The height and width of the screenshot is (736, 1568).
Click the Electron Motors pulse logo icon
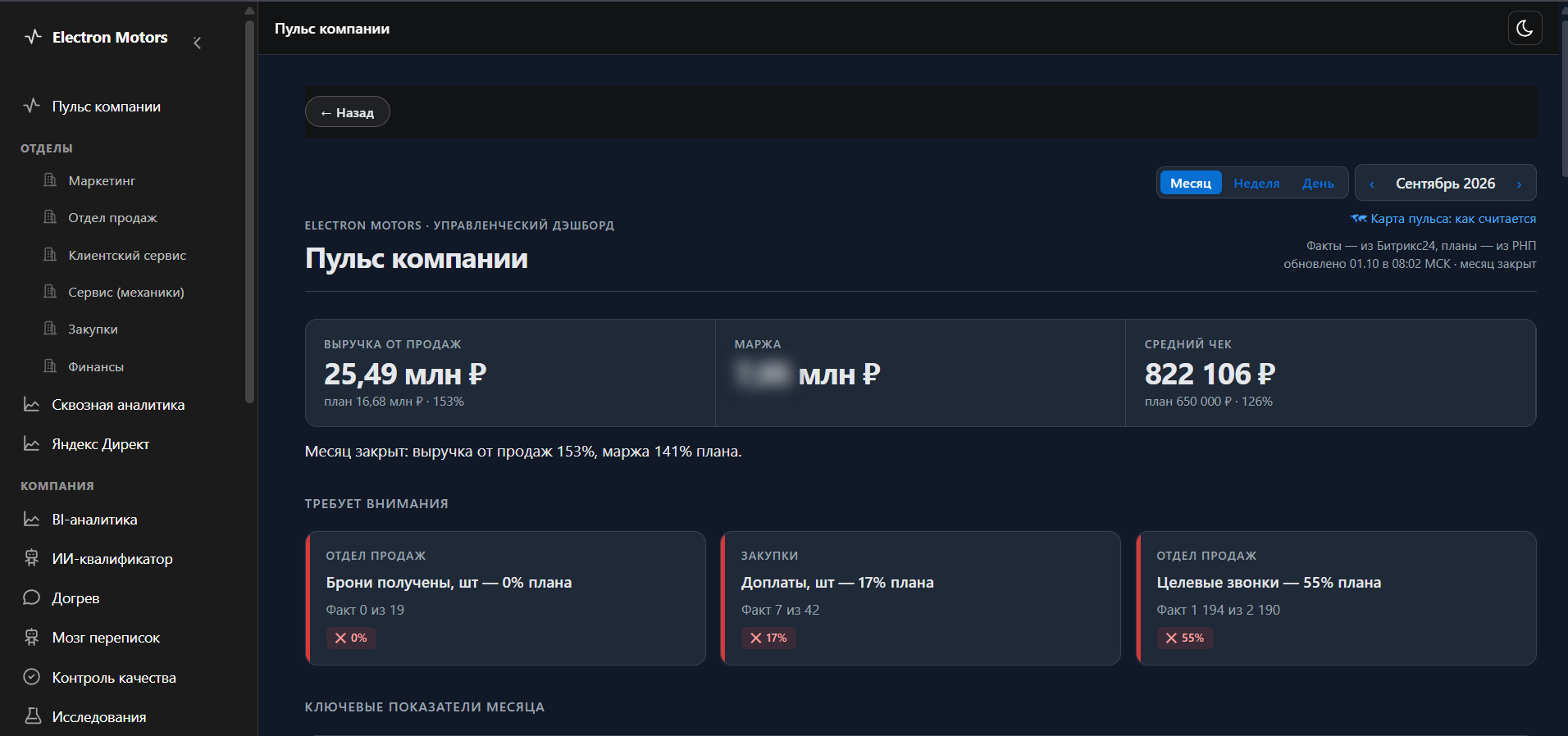(x=33, y=37)
